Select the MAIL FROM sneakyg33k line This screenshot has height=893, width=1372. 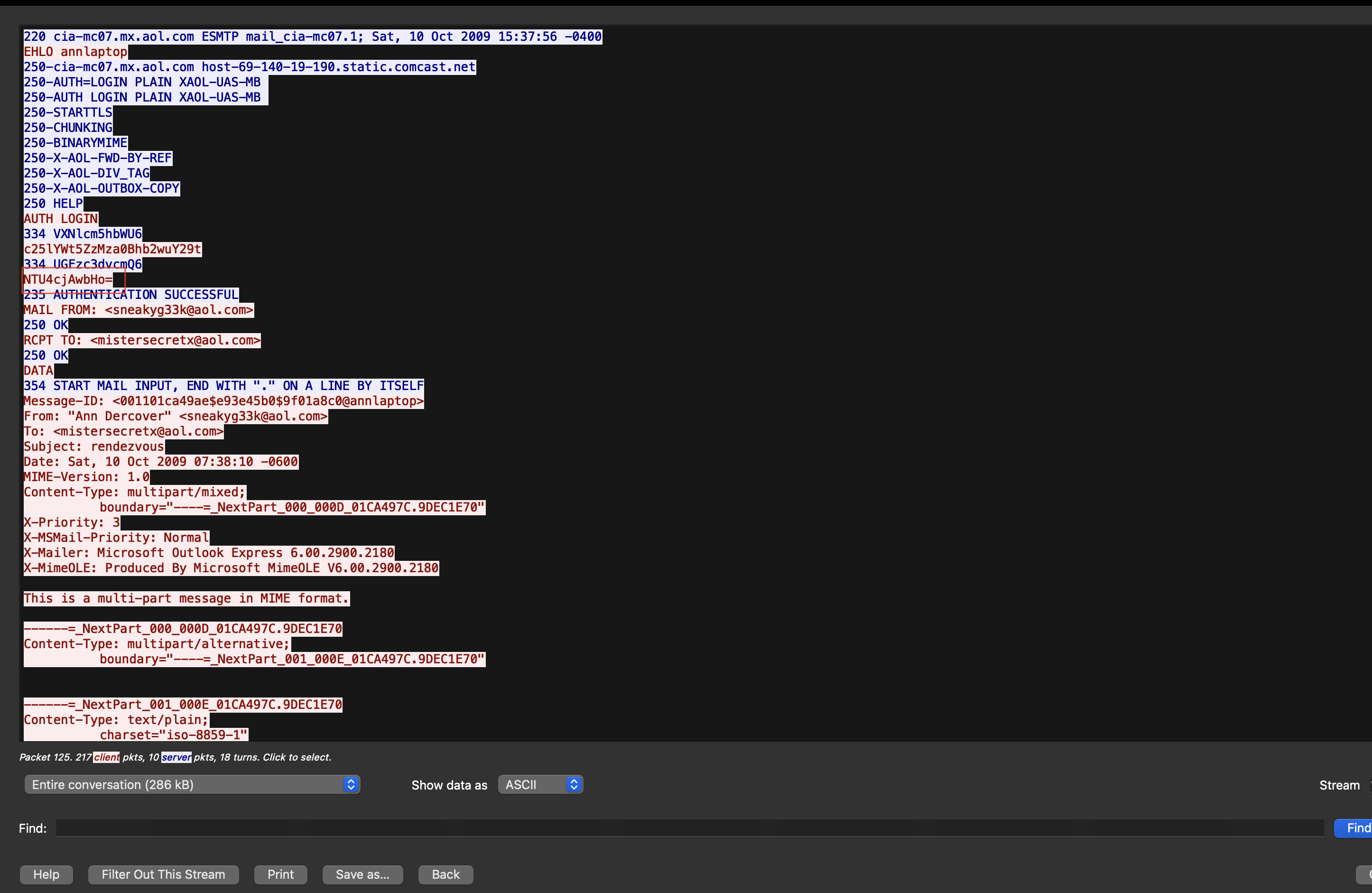pyautogui.click(x=139, y=310)
